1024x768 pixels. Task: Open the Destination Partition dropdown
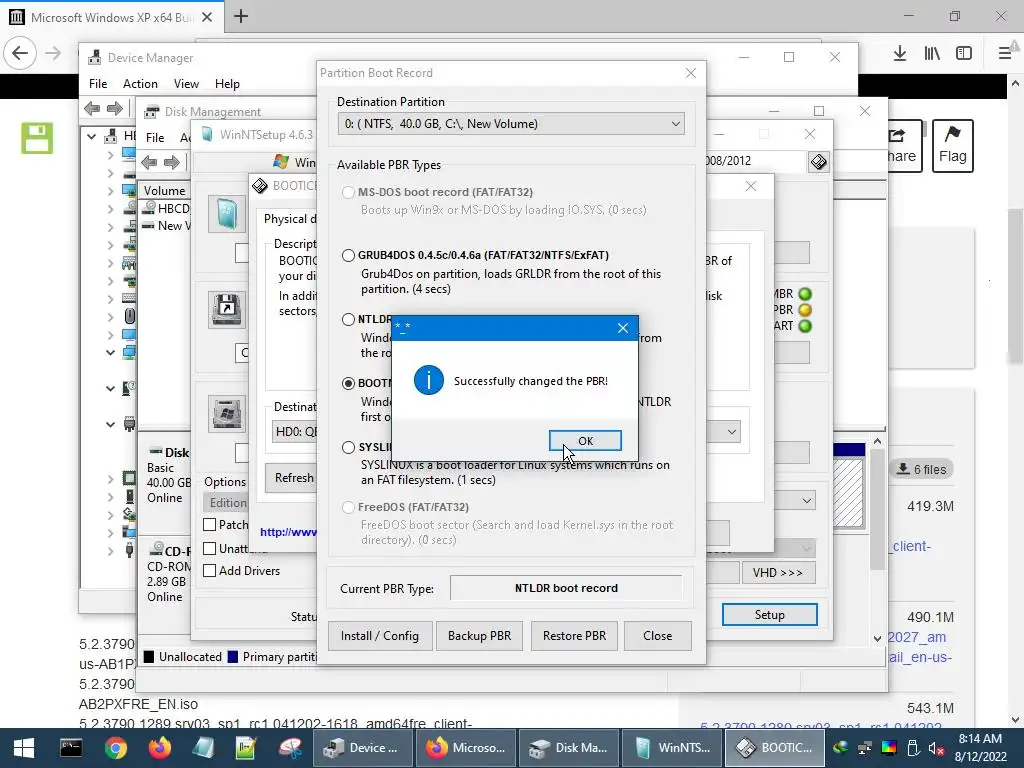(511, 123)
